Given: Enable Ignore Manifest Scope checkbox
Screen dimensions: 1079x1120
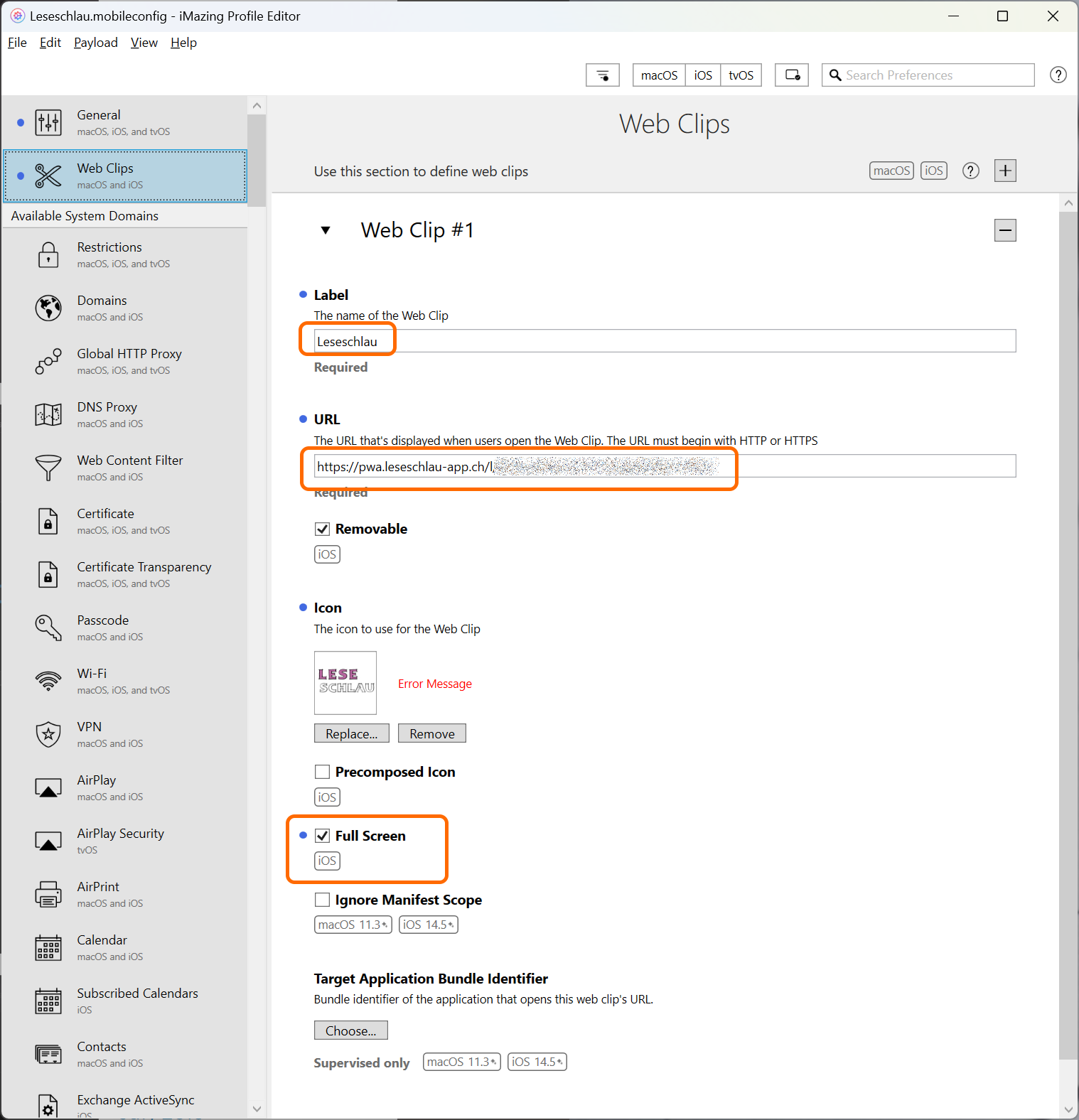Looking at the screenshot, I should pyautogui.click(x=323, y=900).
